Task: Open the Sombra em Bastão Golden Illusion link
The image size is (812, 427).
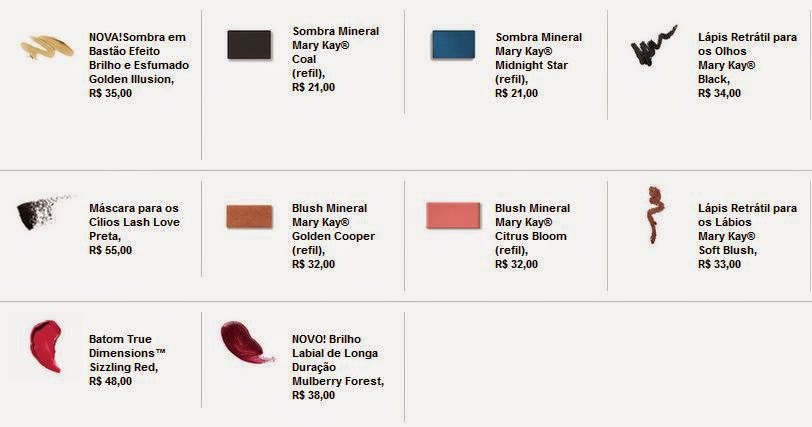Action: (x=139, y=65)
